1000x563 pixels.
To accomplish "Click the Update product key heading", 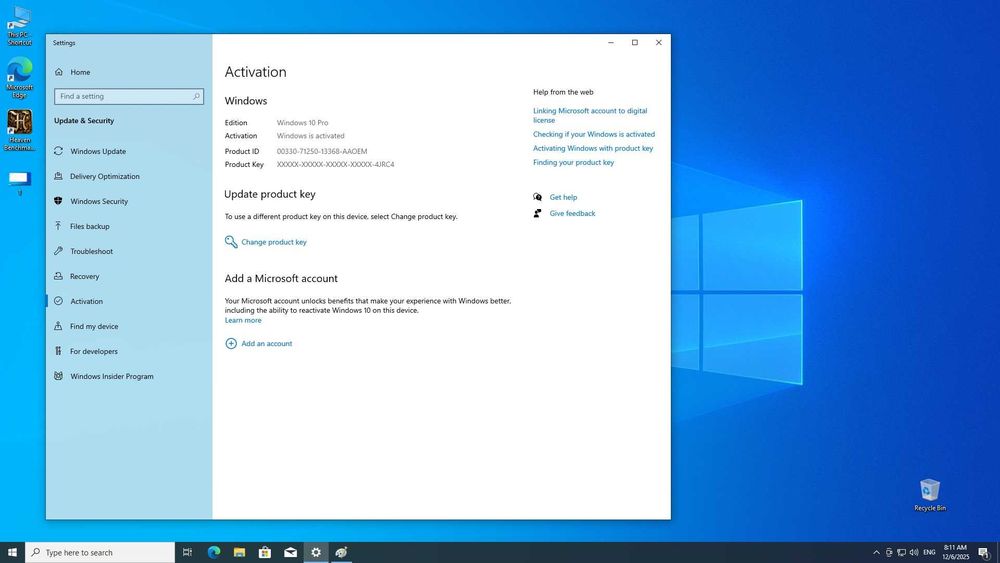I will [x=270, y=194].
